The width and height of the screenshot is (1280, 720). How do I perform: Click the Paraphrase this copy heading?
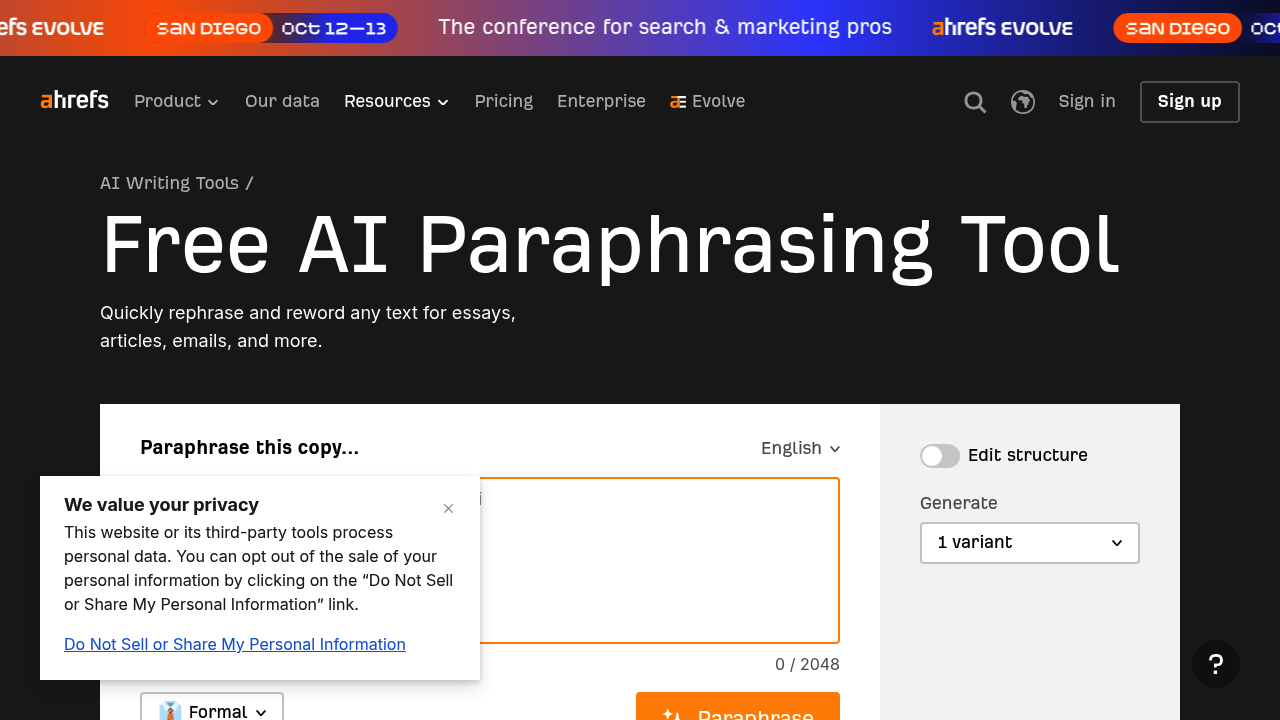pos(250,448)
